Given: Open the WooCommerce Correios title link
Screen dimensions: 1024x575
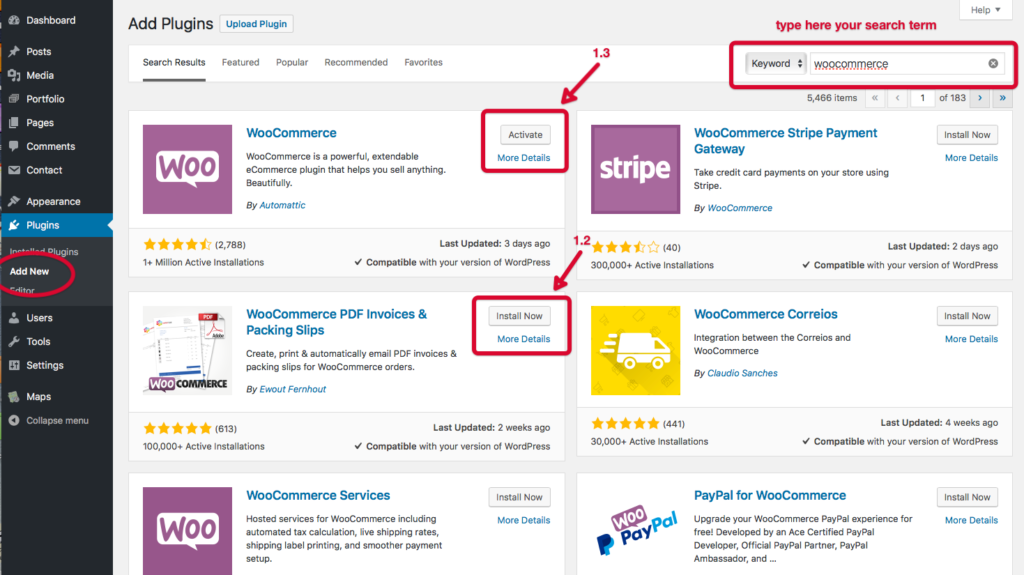Looking at the screenshot, I should coord(765,314).
